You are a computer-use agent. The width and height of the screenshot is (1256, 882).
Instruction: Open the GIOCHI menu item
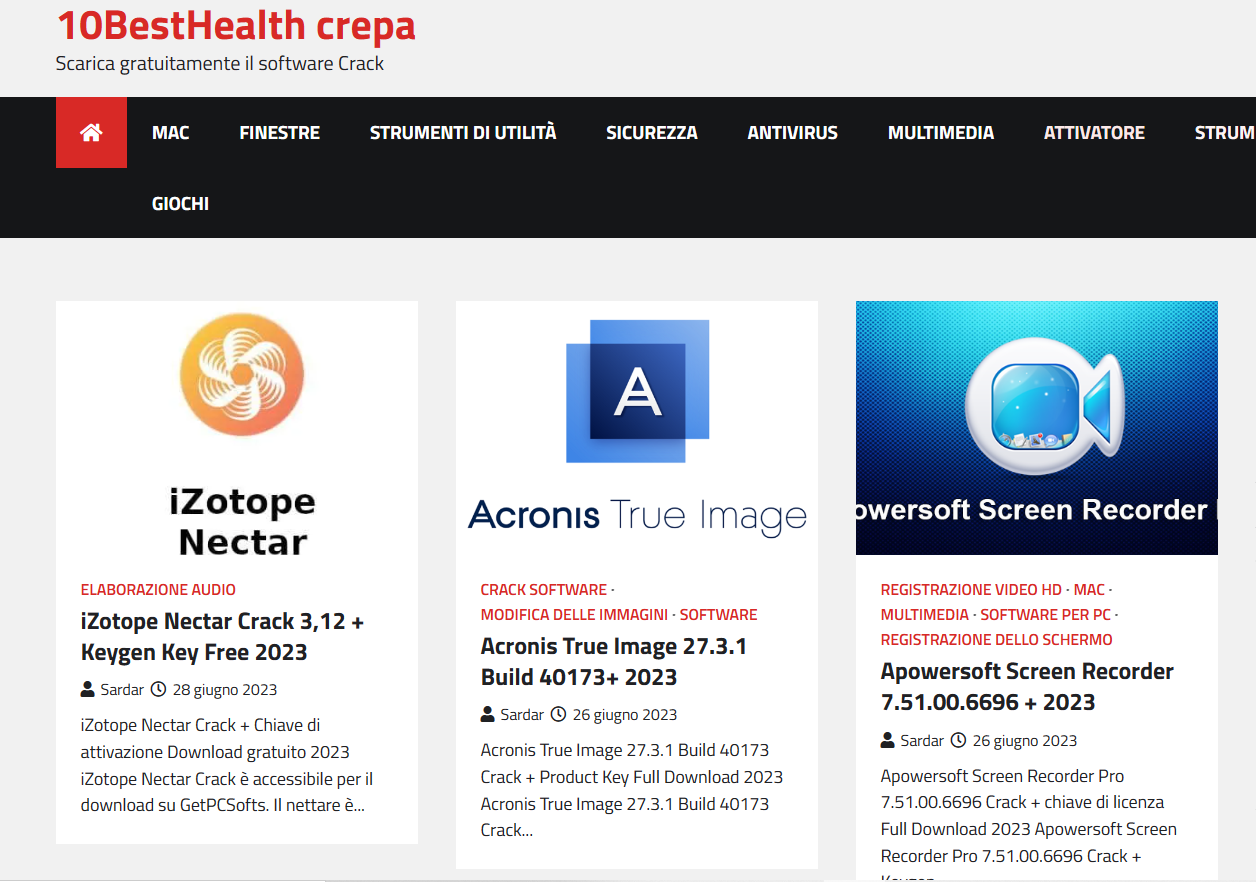pos(180,204)
